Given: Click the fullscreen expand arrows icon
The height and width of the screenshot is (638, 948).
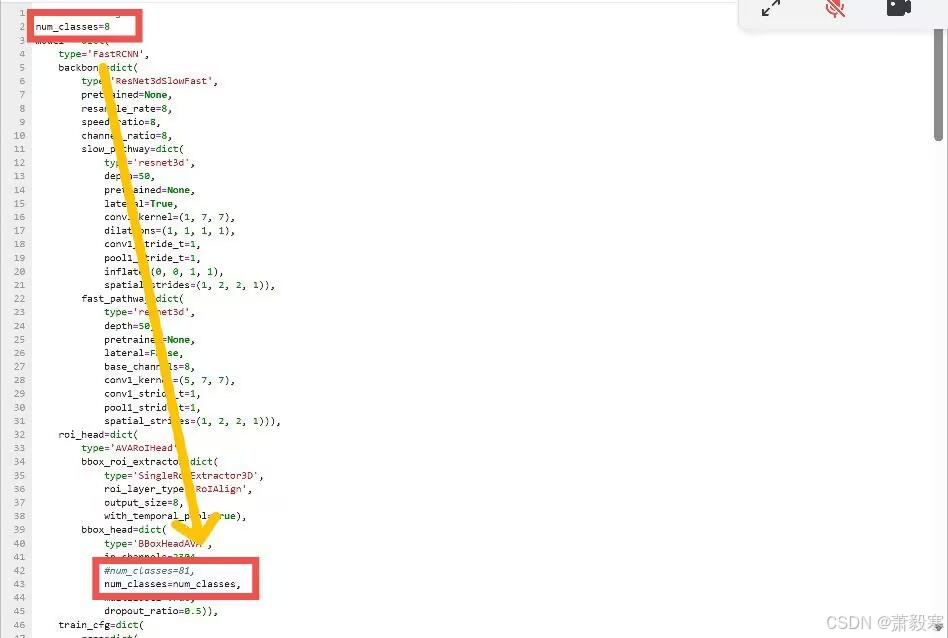Looking at the screenshot, I should point(771,9).
